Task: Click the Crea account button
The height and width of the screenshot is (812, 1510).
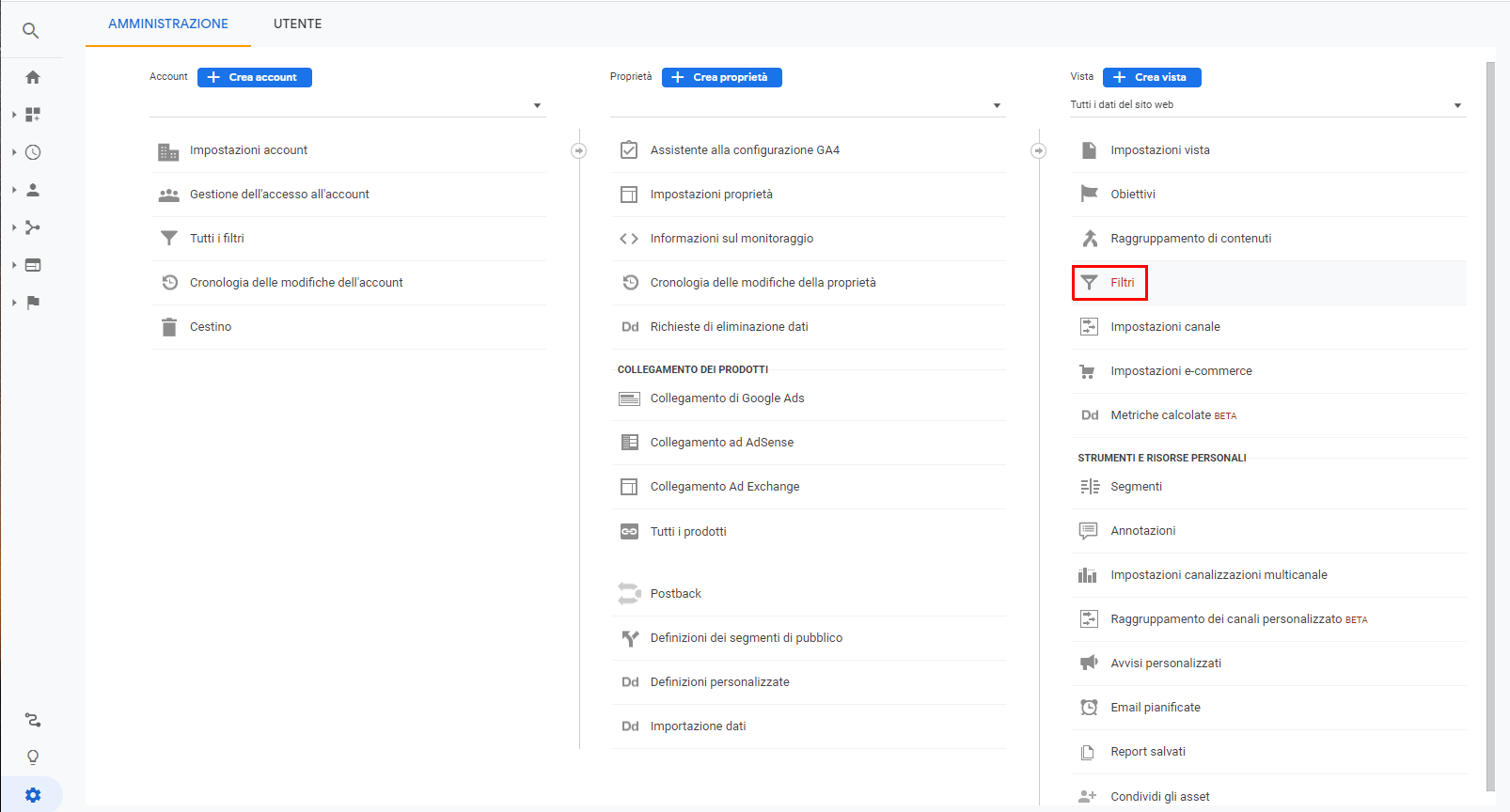Action: pos(255,77)
